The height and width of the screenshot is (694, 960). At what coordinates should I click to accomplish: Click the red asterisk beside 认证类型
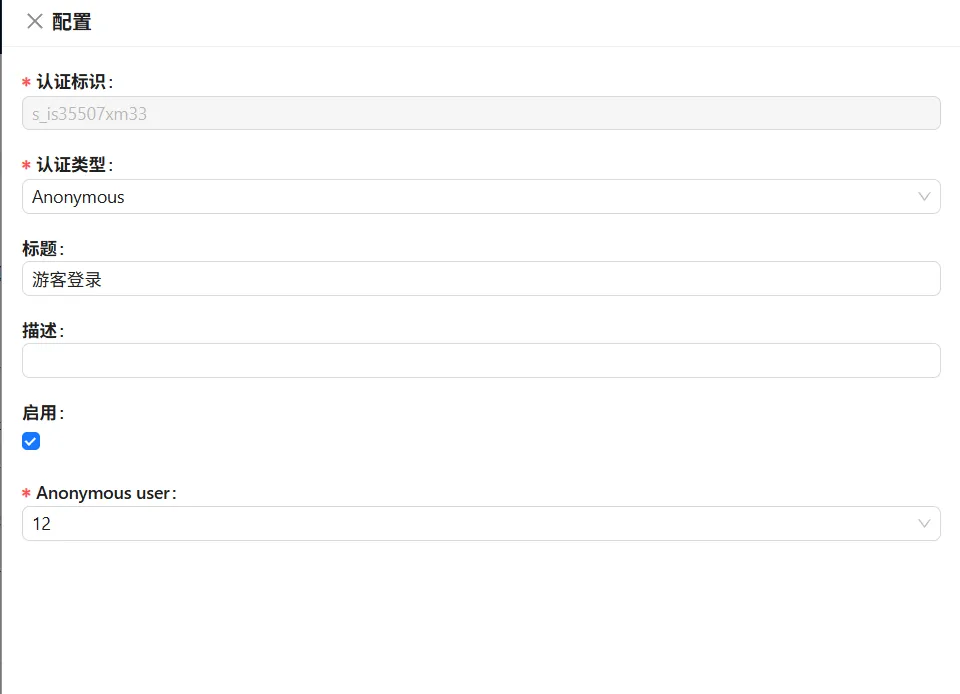coord(27,165)
